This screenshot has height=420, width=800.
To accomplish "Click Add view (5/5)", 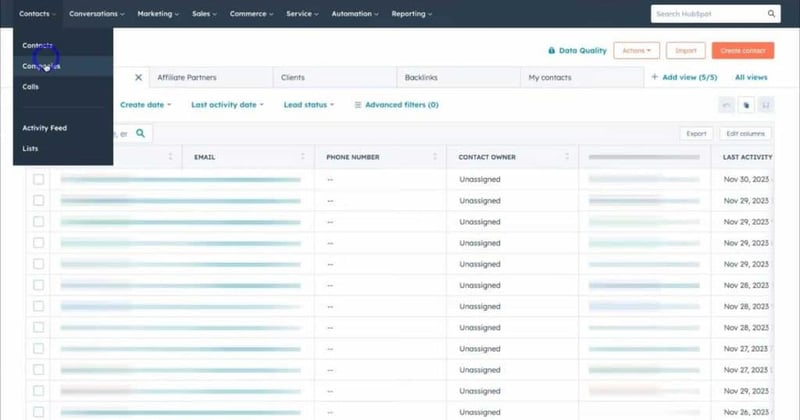I will click(689, 77).
